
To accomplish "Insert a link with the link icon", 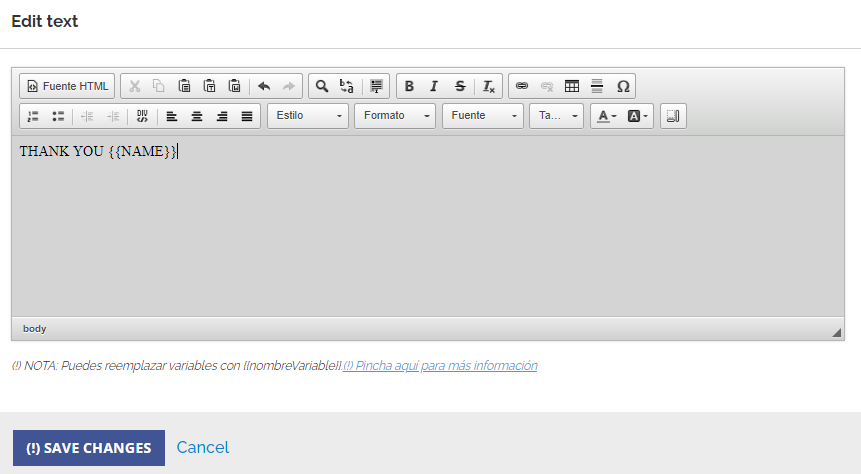I will [521, 86].
